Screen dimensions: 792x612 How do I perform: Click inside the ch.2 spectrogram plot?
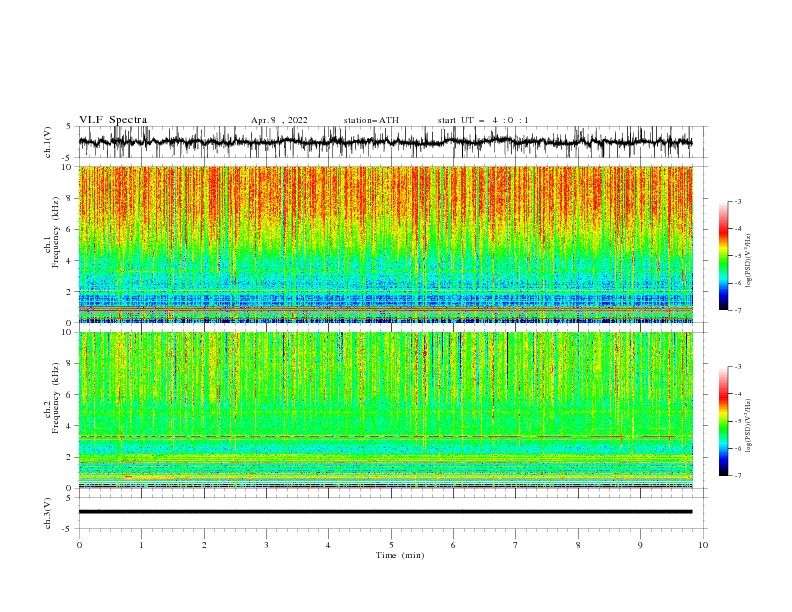pyautogui.click(x=385, y=410)
